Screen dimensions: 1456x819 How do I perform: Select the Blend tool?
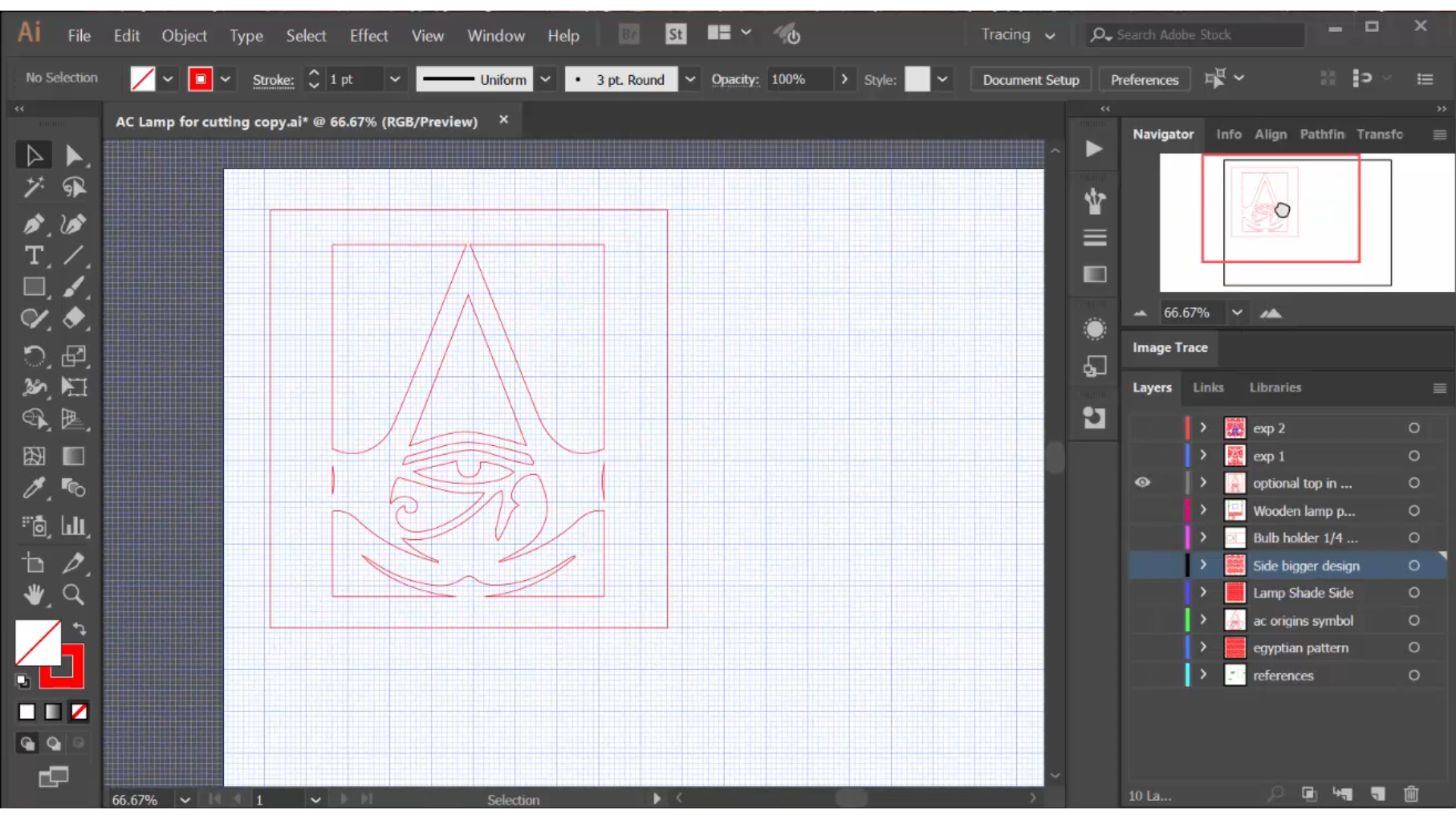(74, 488)
